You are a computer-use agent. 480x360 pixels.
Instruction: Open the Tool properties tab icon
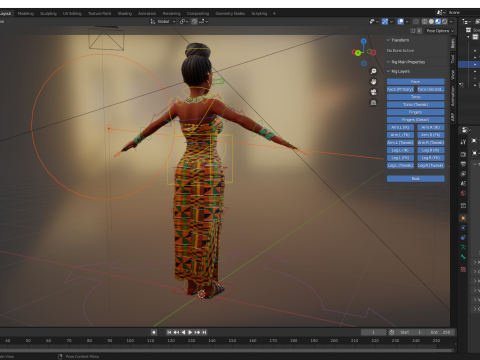pyautogui.click(x=463, y=142)
